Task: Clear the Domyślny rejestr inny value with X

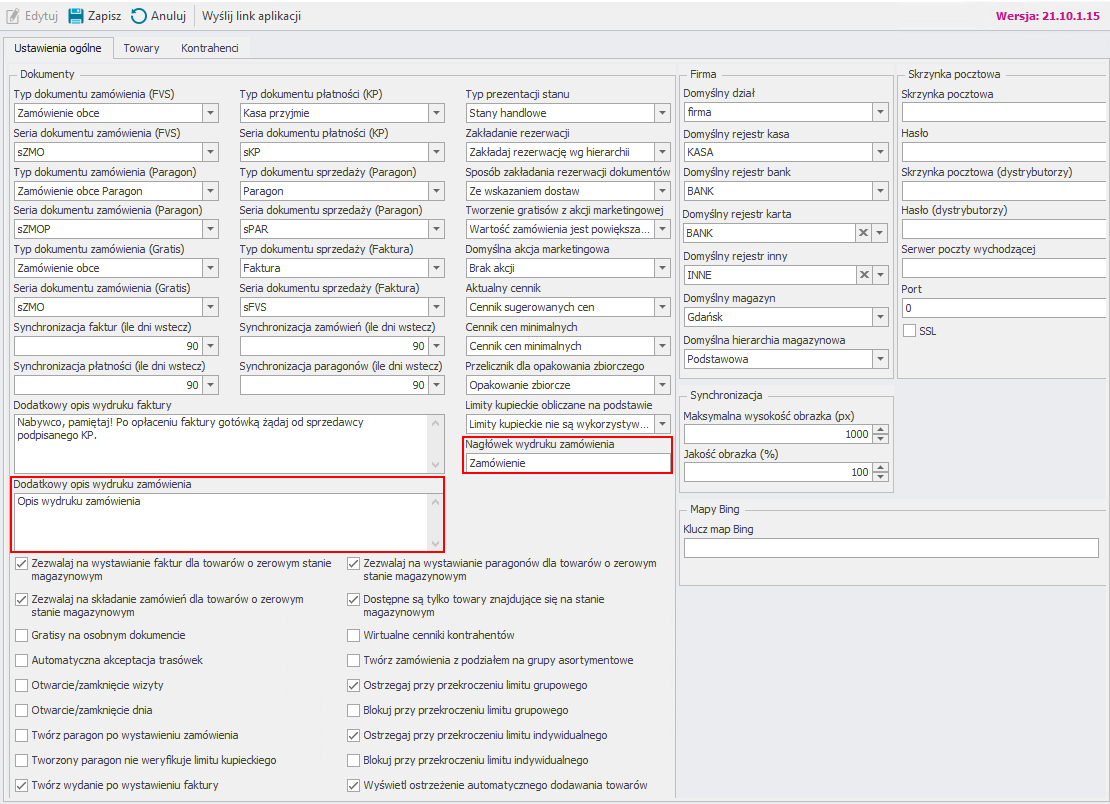Action: click(862, 275)
